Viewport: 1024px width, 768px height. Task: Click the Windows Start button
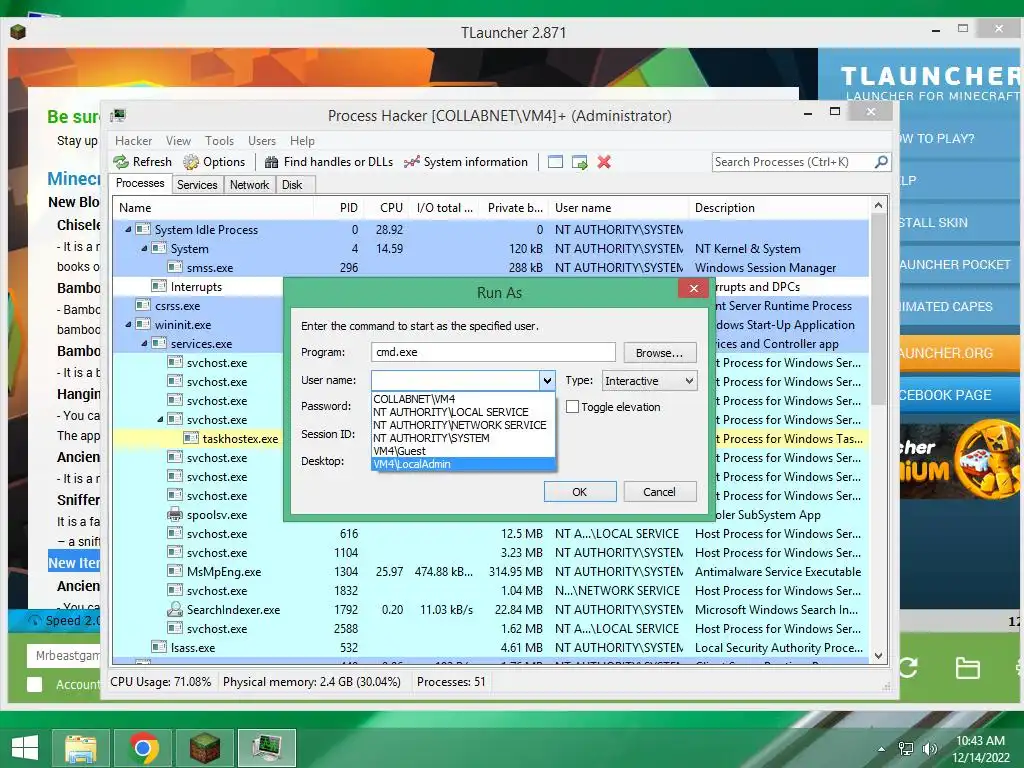[25, 748]
